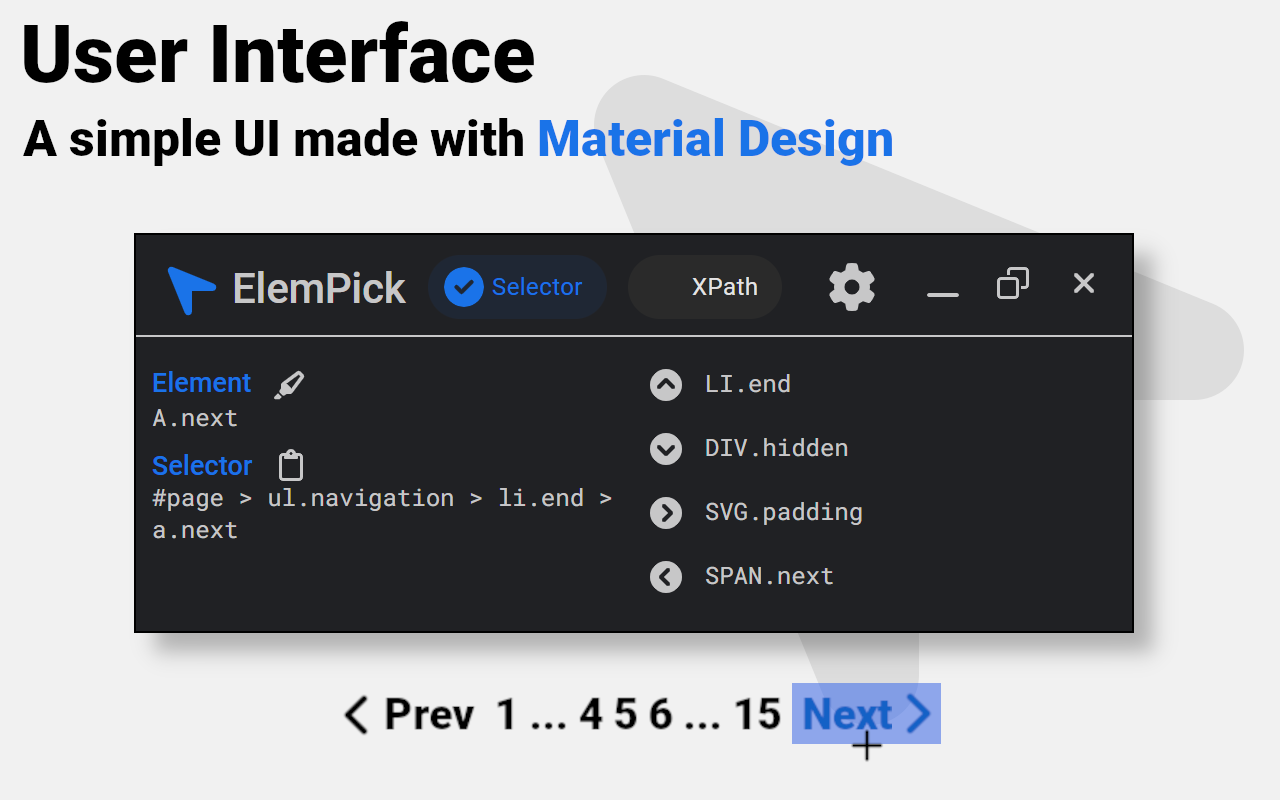Click the highlighter icon beside Element
This screenshot has height=800, width=1280.
[x=289, y=384]
